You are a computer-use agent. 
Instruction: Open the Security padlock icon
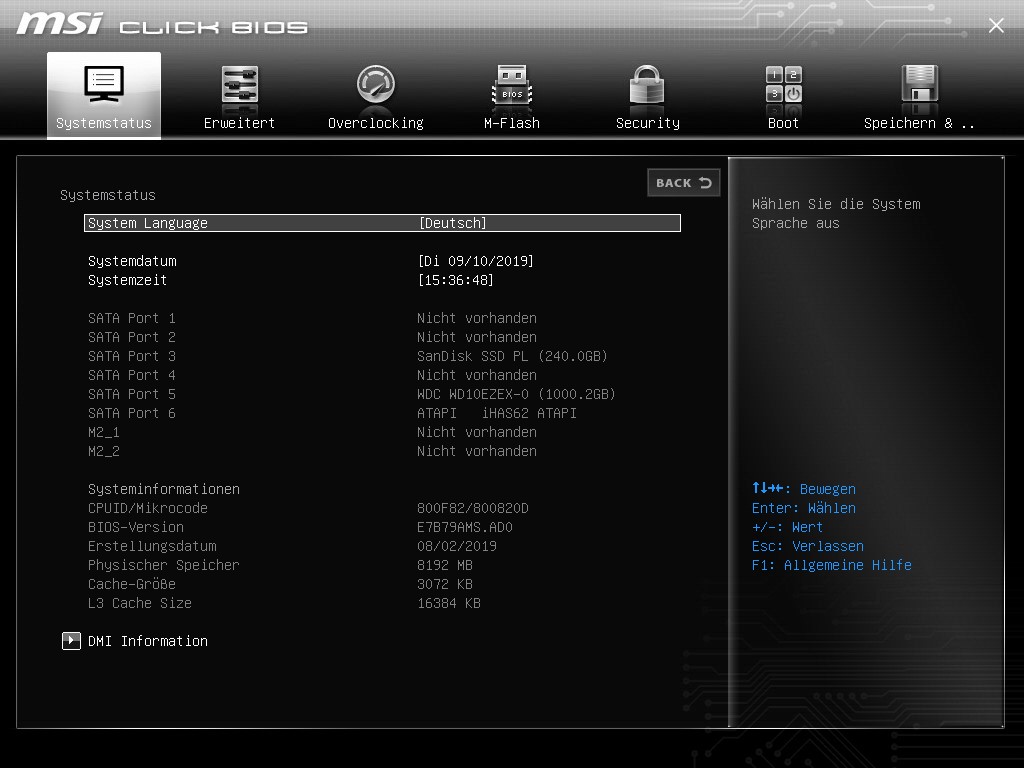647,84
